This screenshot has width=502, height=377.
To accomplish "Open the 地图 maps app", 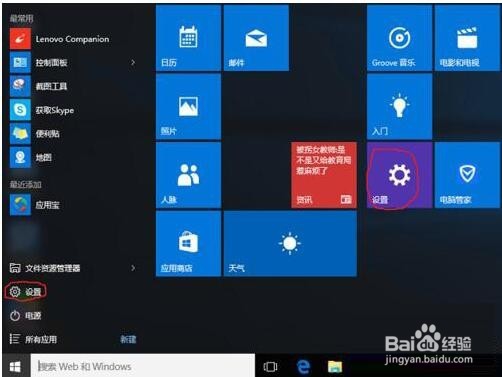I will coord(75,157).
